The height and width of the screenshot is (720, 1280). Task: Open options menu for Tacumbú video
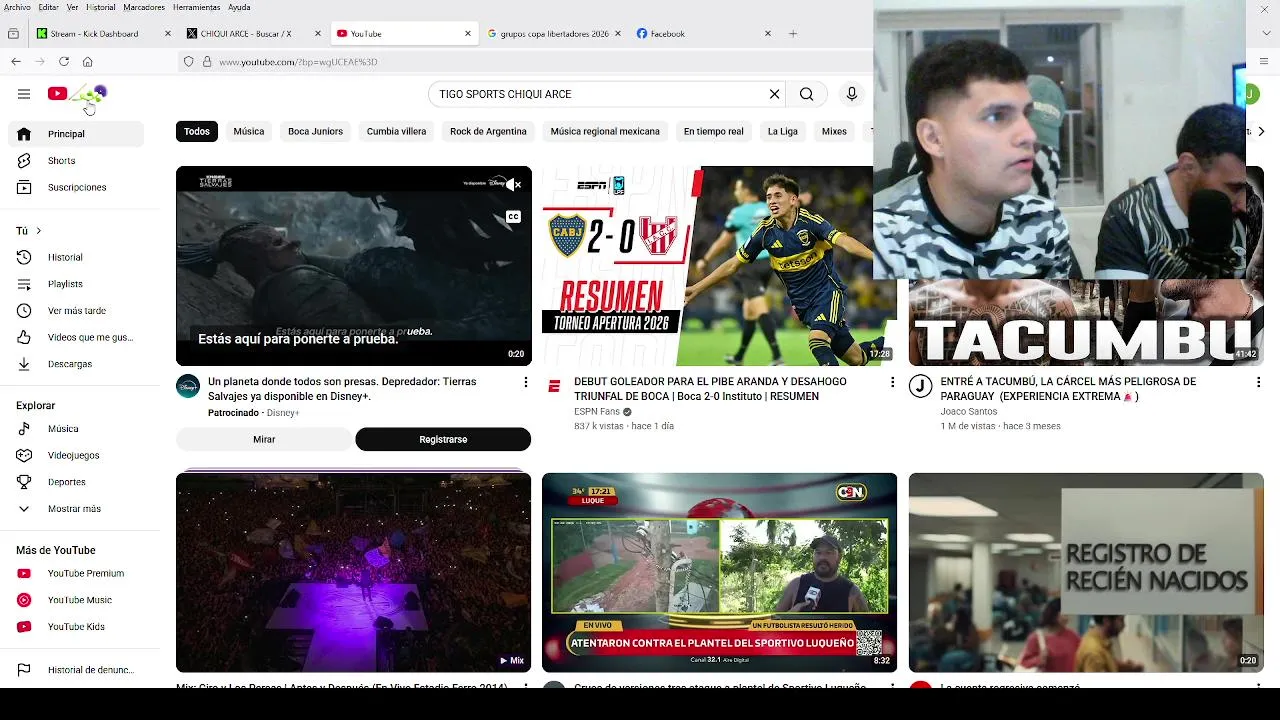[x=1258, y=382]
